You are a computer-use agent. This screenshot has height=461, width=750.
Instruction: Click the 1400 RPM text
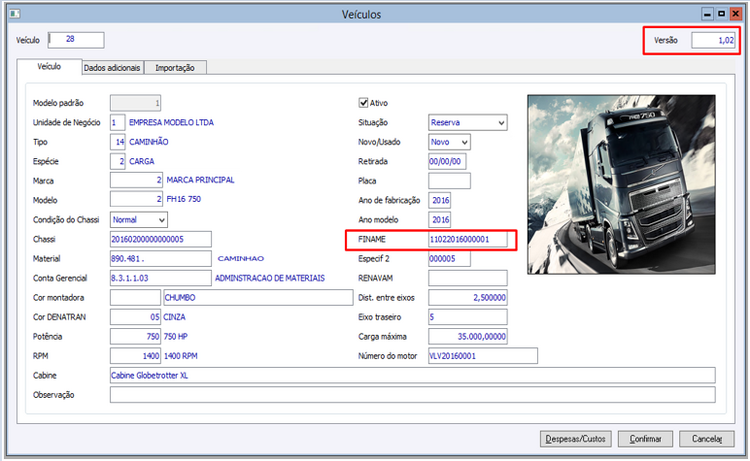click(x=181, y=356)
